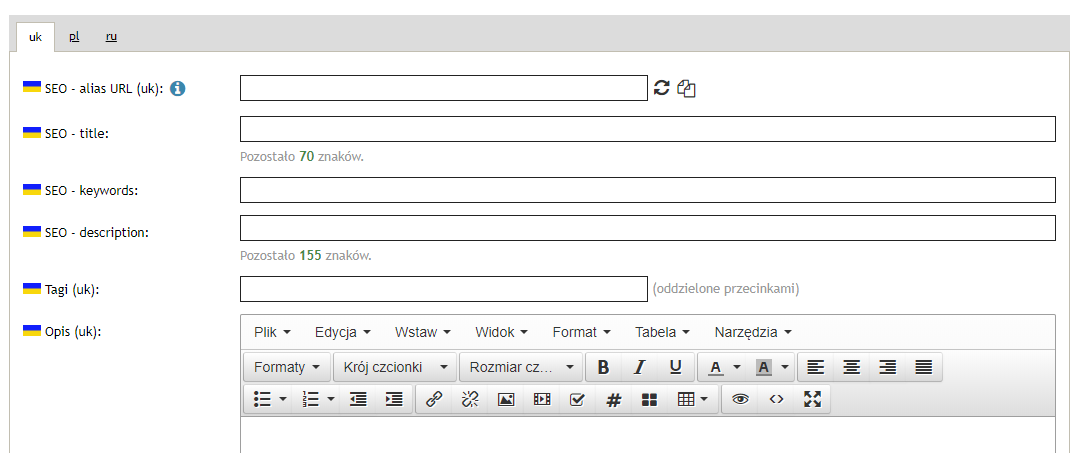Switch the editor to fullscreen
This screenshot has width=1080, height=453.
[x=812, y=399]
